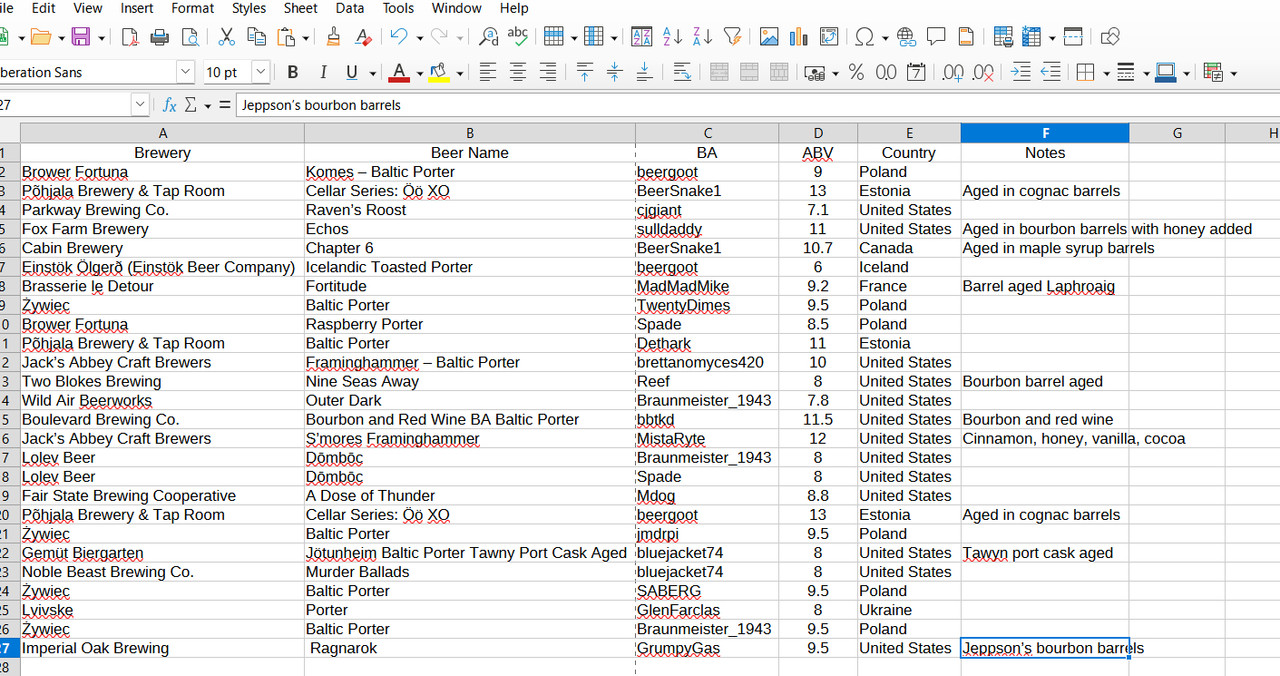Viewport: 1280px width, 676px height.
Task: Insert an image
Action: click(x=769, y=37)
